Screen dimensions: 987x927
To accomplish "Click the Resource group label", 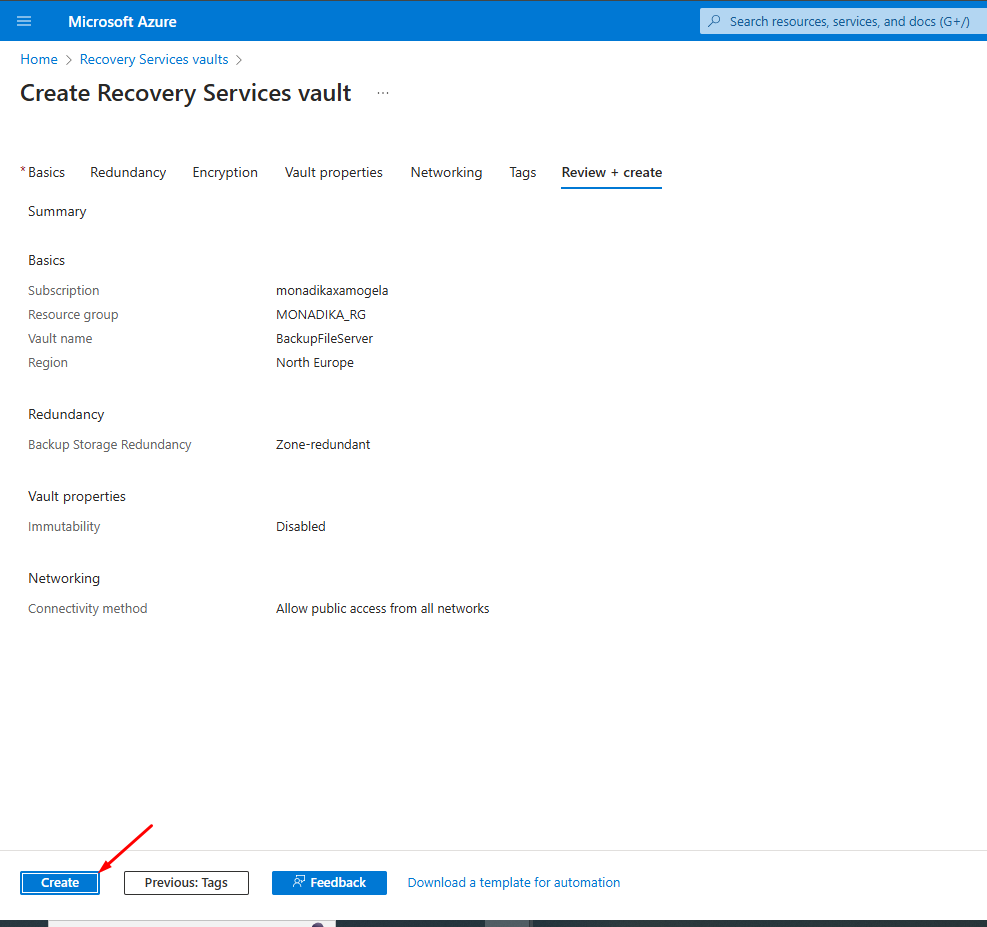I will [73, 315].
